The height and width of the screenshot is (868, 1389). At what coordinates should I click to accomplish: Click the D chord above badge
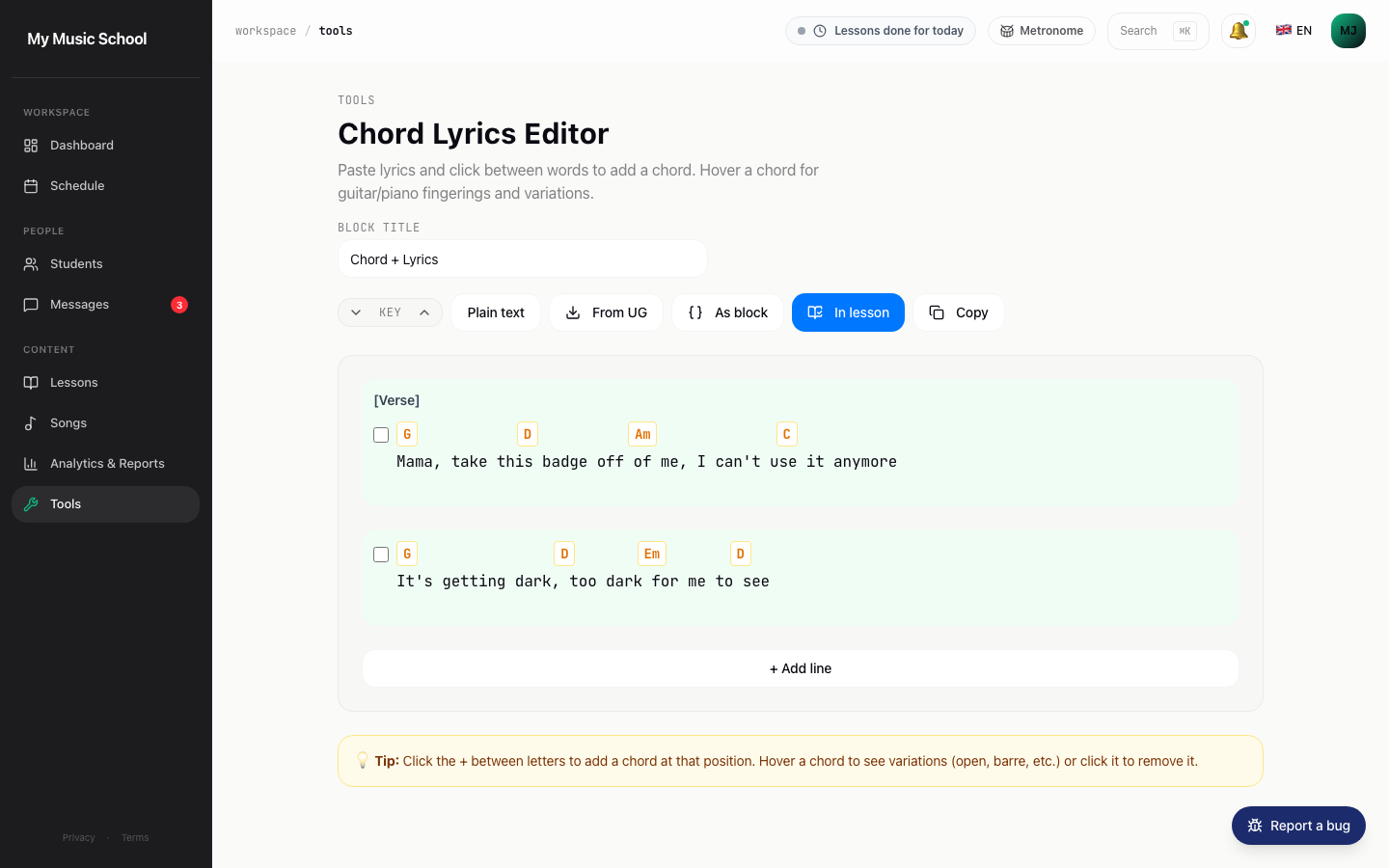tap(528, 434)
